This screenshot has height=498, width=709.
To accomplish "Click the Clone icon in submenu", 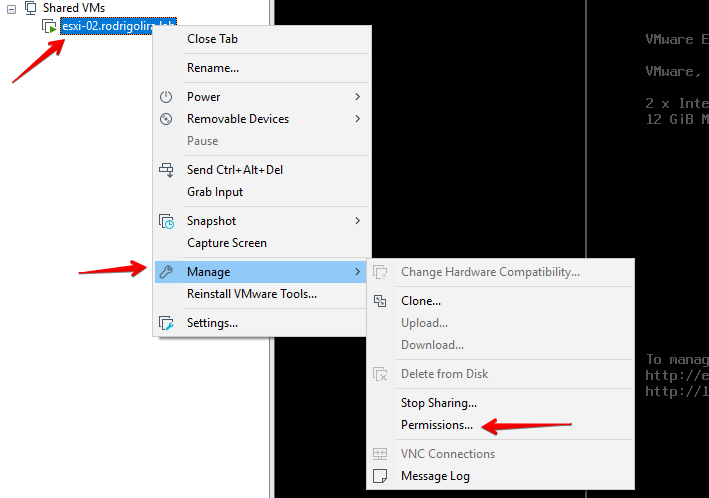I will tap(380, 301).
